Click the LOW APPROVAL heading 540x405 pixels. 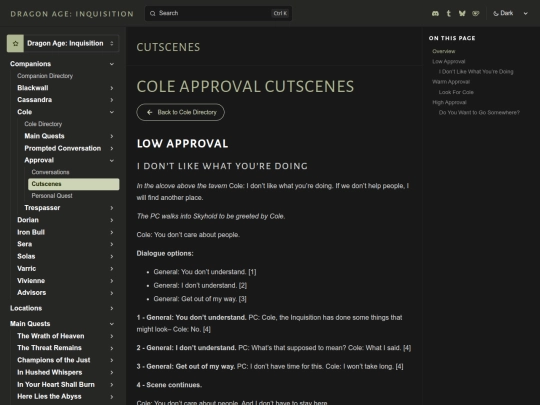coord(183,144)
